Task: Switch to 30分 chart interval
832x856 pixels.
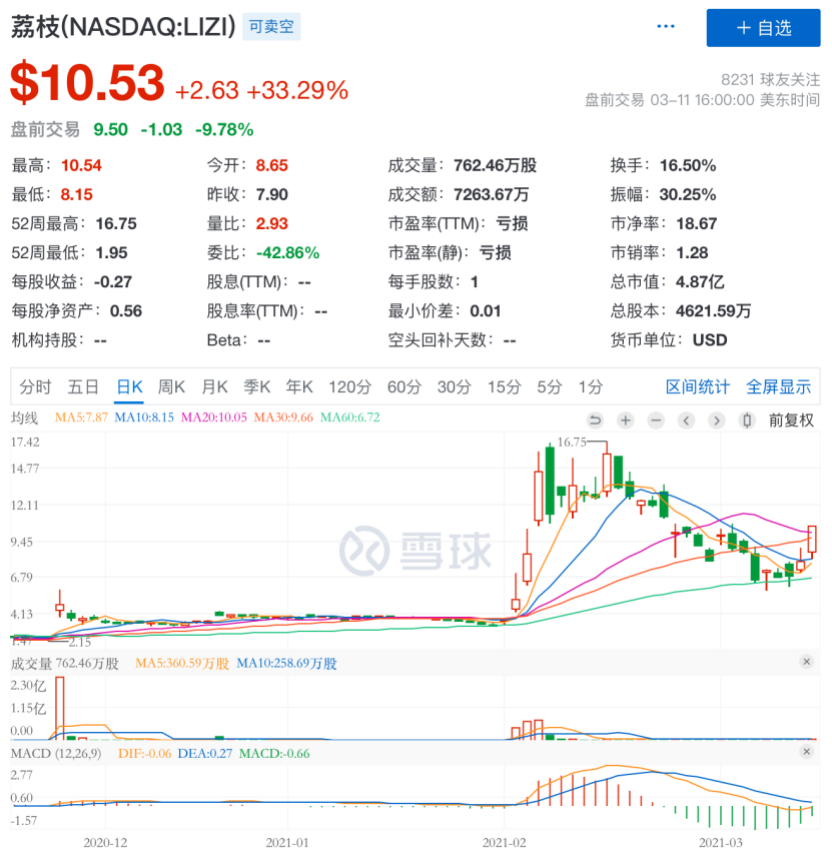Action: point(454,387)
